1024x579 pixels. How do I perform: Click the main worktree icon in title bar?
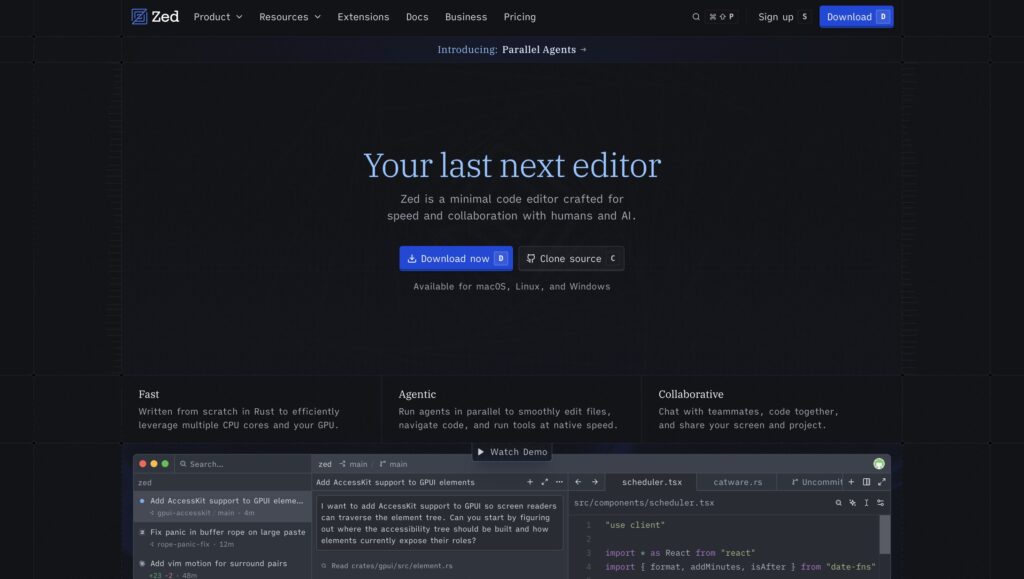pos(342,464)
